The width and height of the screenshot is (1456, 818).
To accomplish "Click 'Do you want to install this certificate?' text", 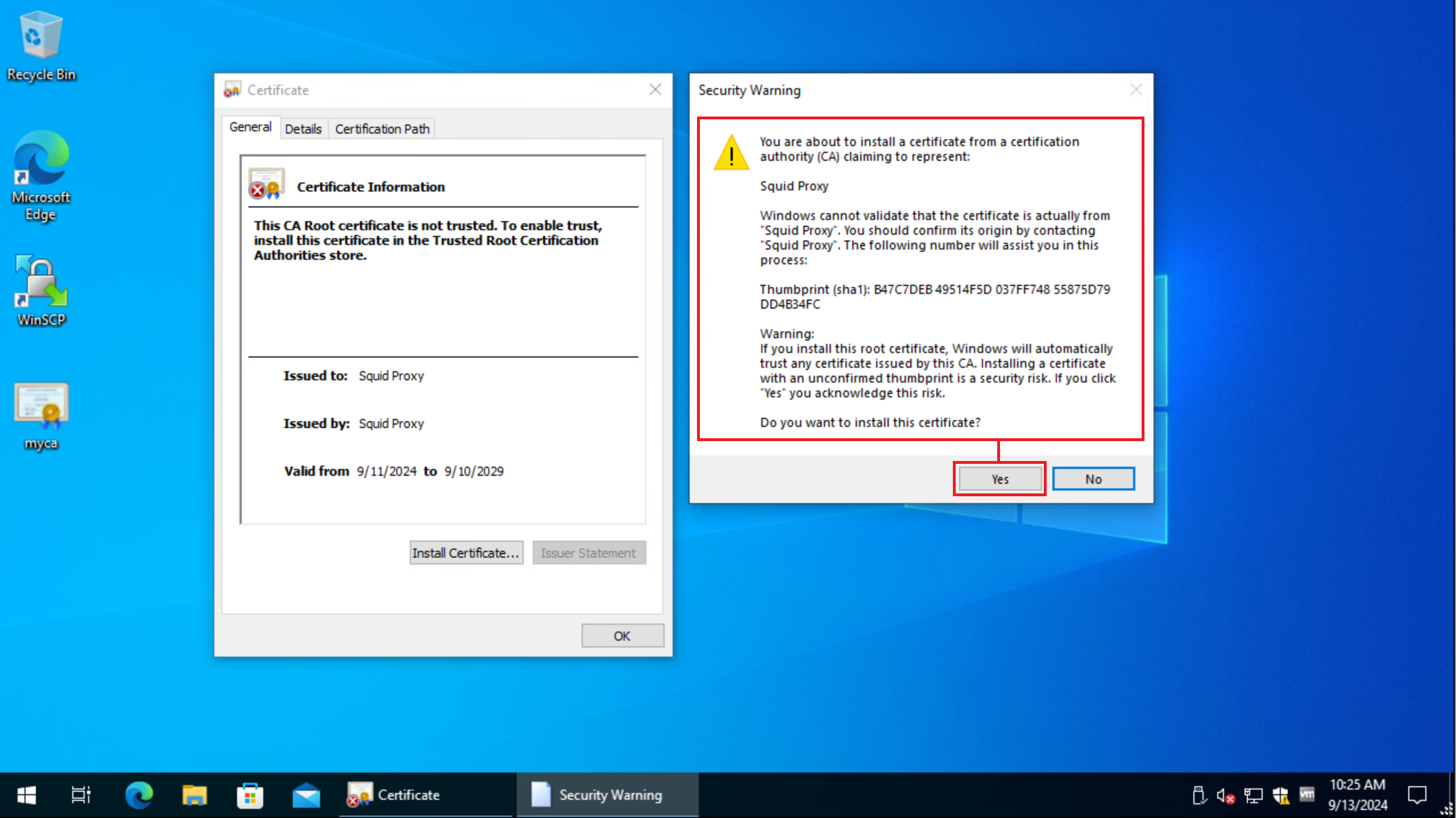I will (x=870, y=422).
